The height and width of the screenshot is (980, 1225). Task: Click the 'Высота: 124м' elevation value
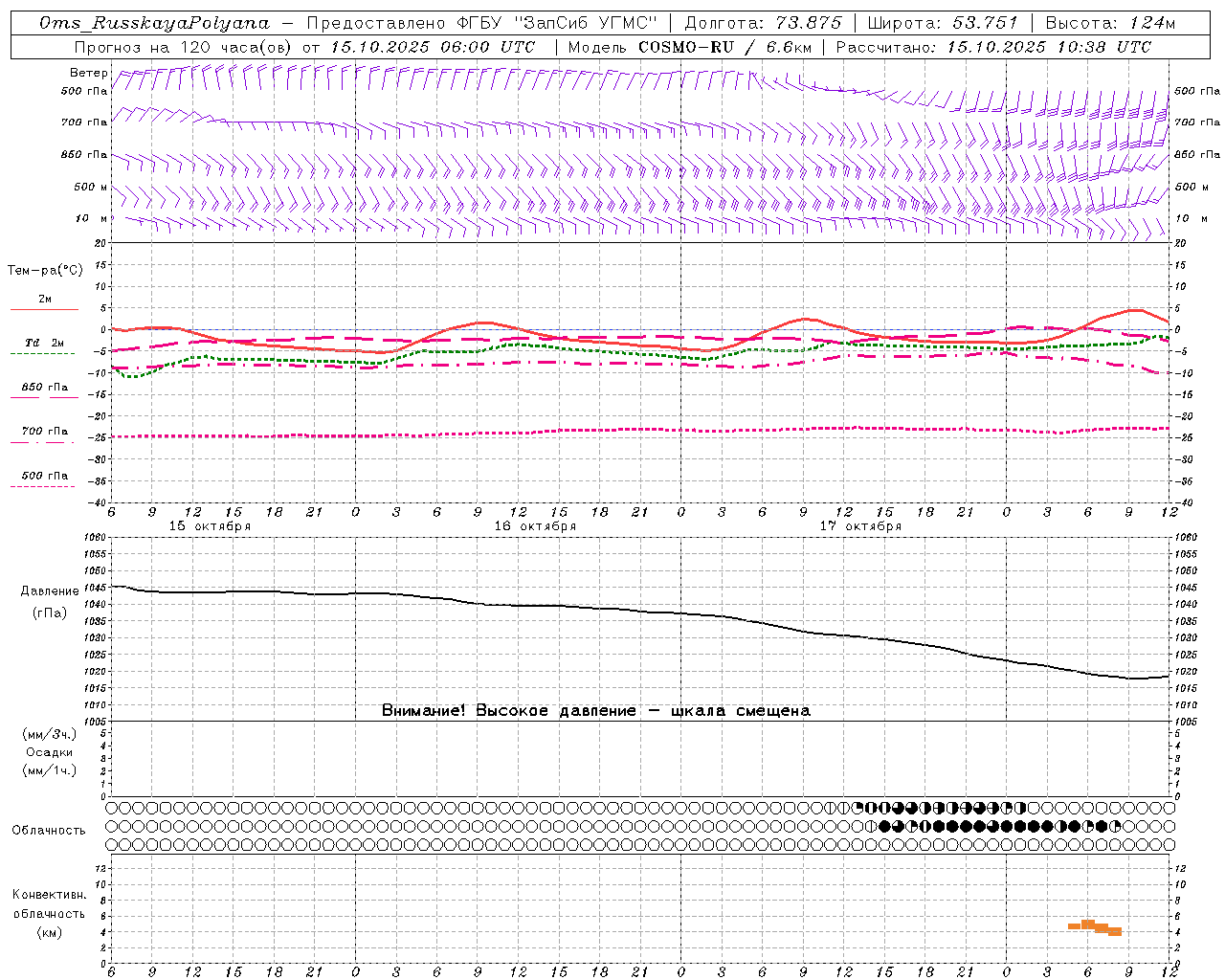[1110, 23]
